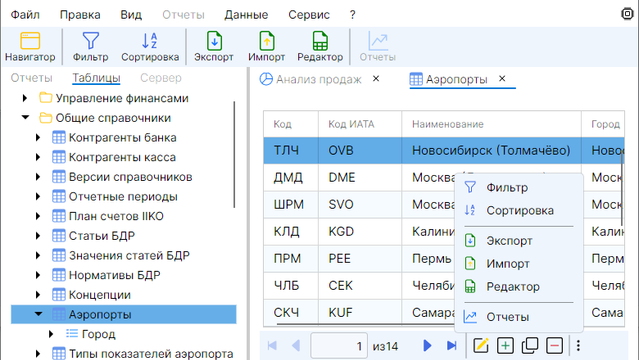The height and width of the screenshot is (360, 639).
Task: Click the edit record pencil icon
Action: pyautogui.click(x=481, y=346)
